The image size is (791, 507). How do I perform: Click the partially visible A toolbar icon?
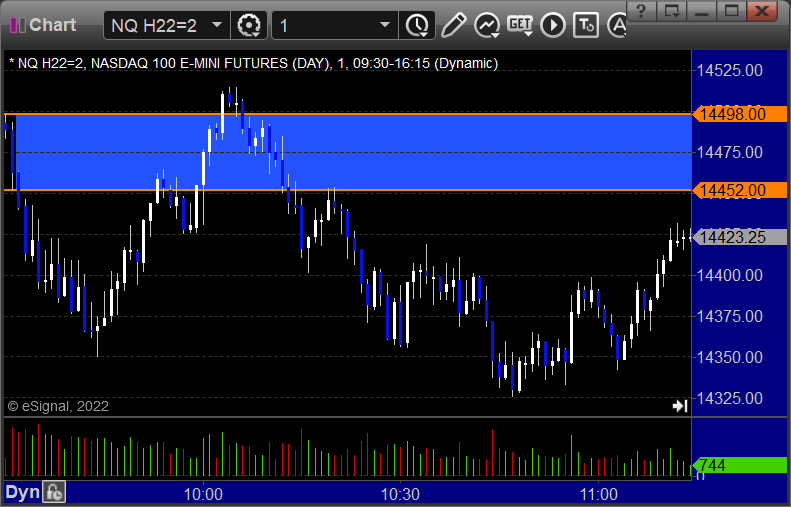617,25
